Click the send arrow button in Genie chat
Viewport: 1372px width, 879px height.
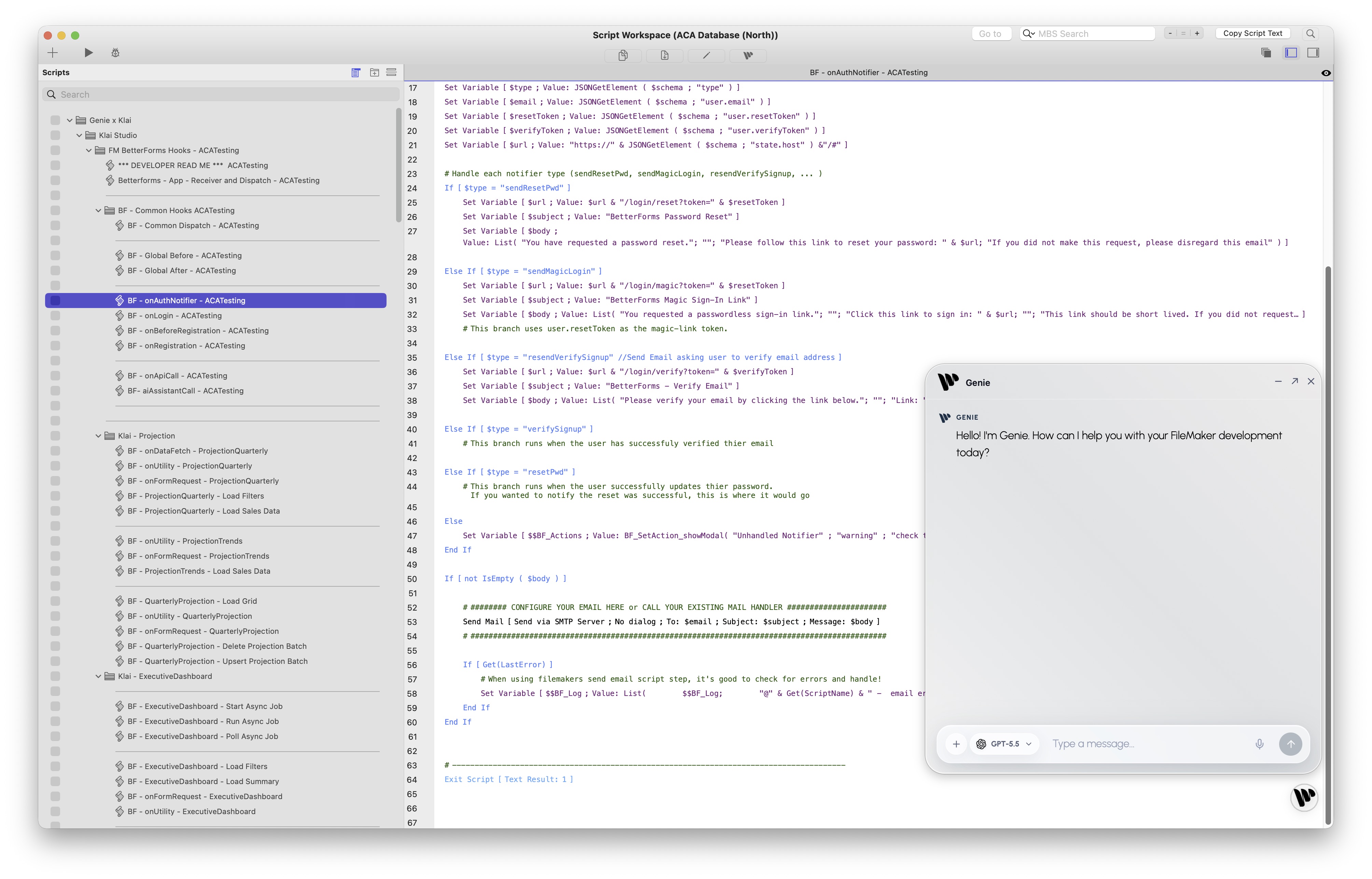click(1290, 744)
